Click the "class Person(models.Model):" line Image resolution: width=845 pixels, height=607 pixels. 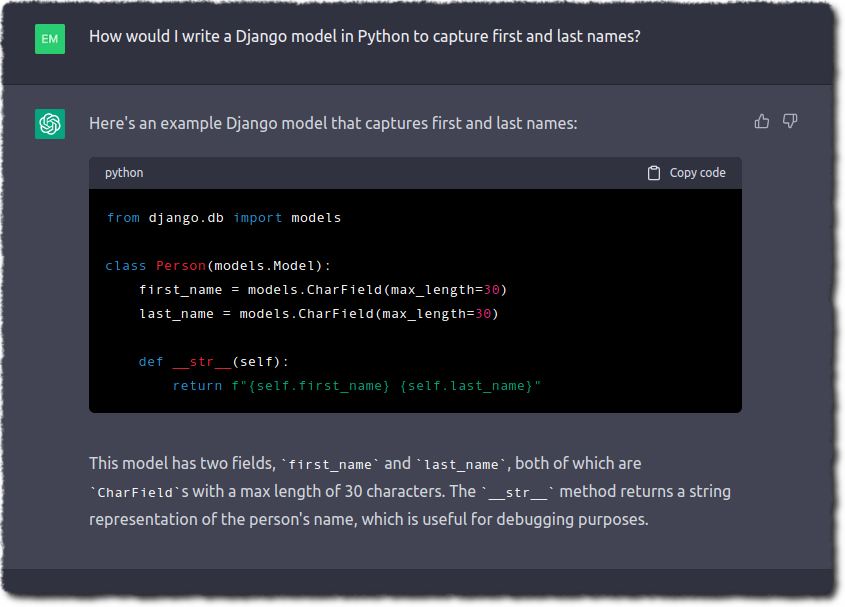[218, 266]
